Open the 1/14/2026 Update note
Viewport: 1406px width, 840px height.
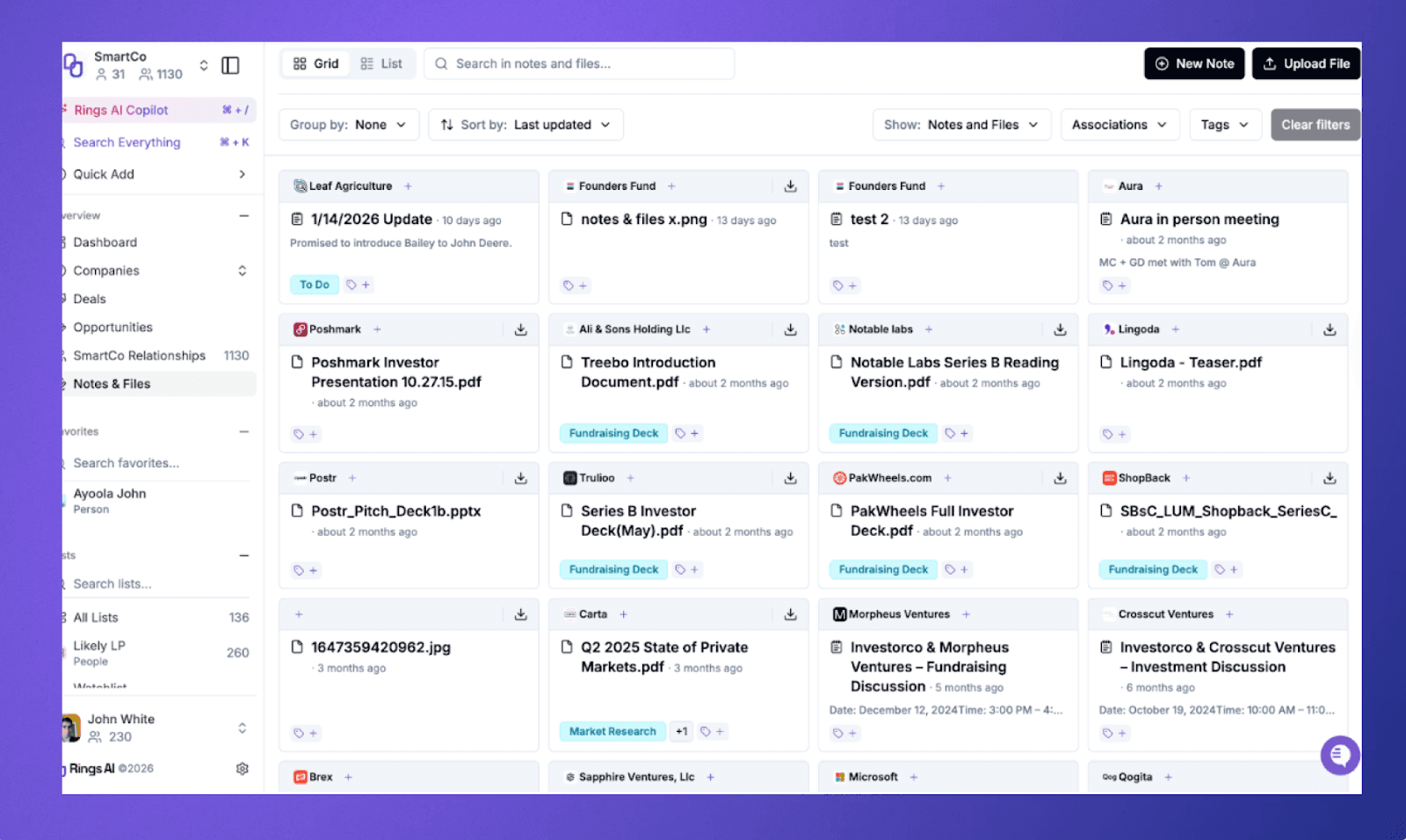(x=372, y=220)
